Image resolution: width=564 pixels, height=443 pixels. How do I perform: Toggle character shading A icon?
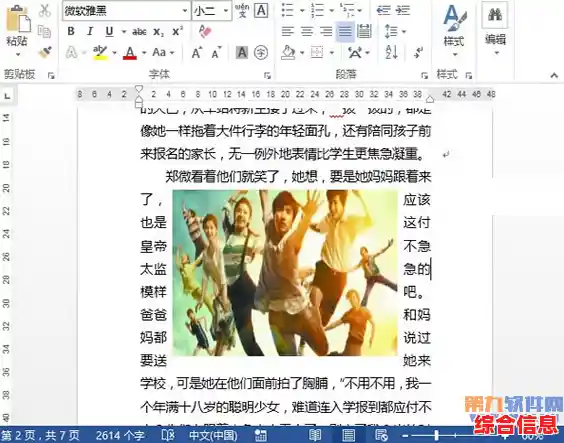242,53
